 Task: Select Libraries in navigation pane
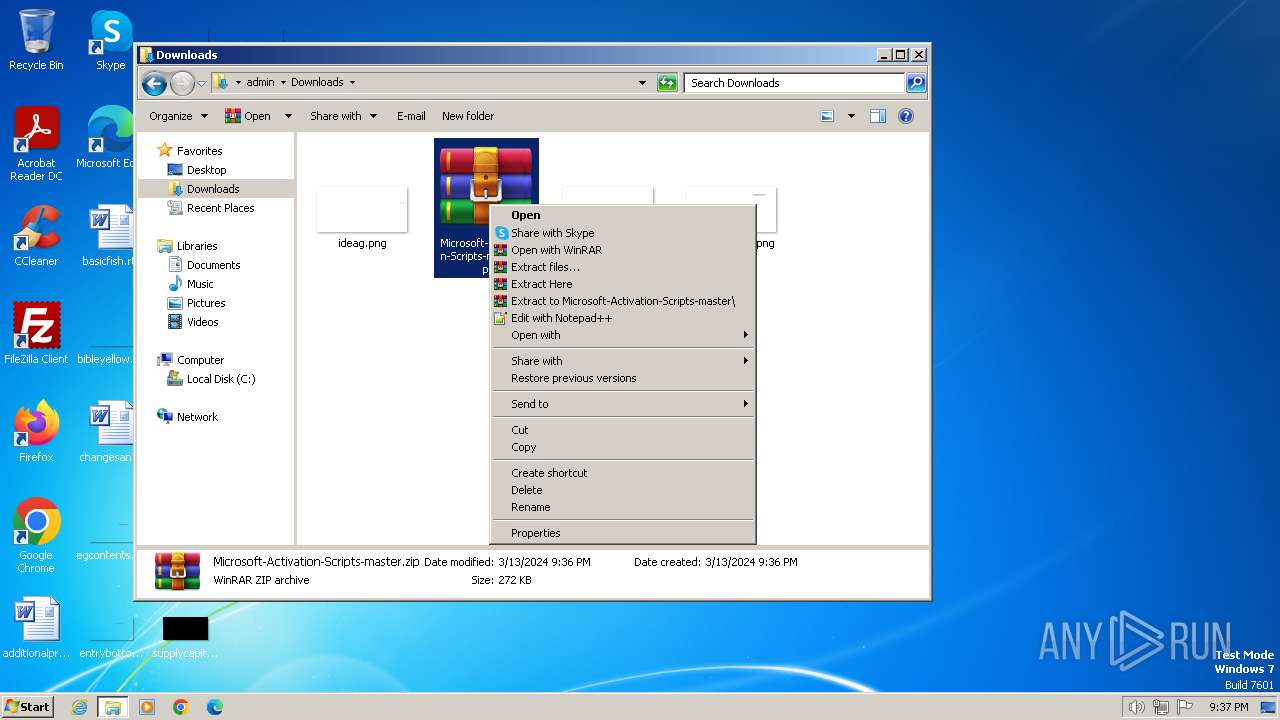point(197,246)
